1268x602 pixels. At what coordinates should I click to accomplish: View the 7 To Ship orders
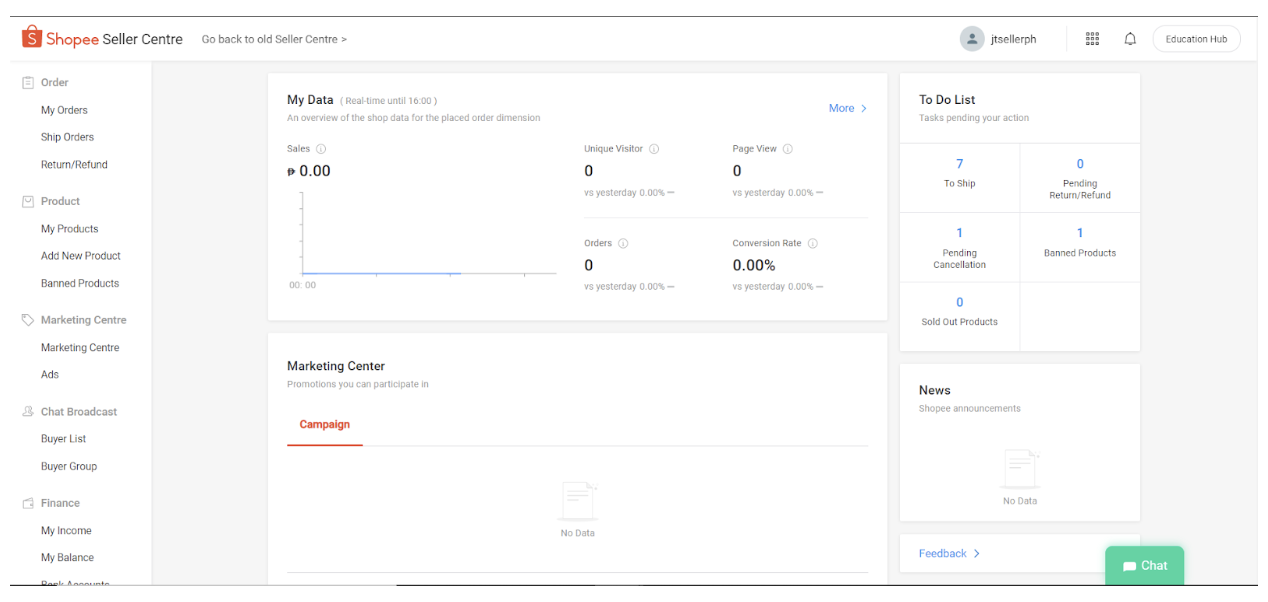(959, 172)
